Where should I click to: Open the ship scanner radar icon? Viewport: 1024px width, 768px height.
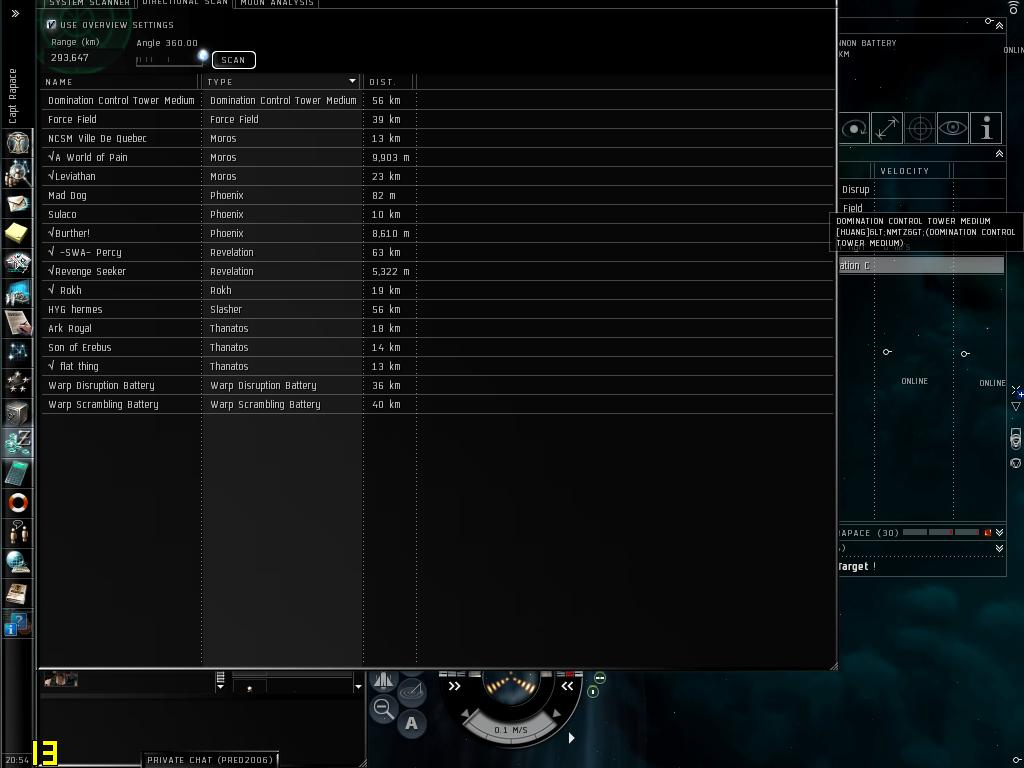pyautogui.click(x=413, y=691)
